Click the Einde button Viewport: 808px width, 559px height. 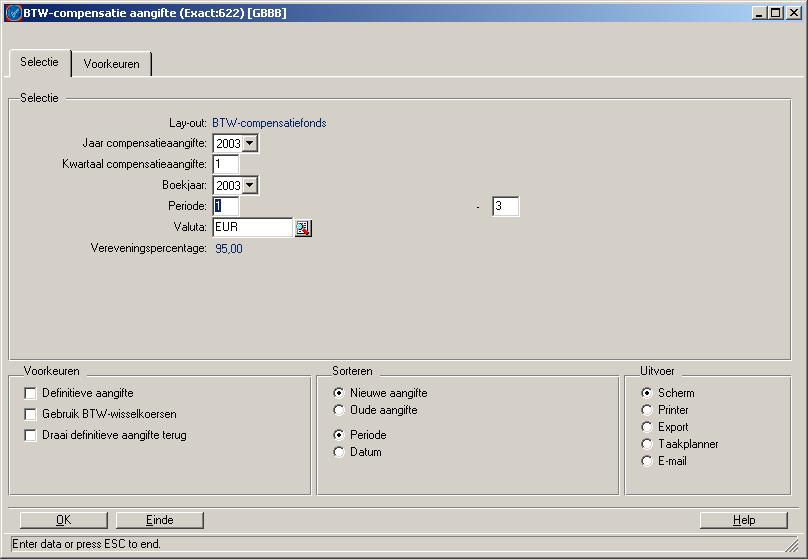(160, 520)
